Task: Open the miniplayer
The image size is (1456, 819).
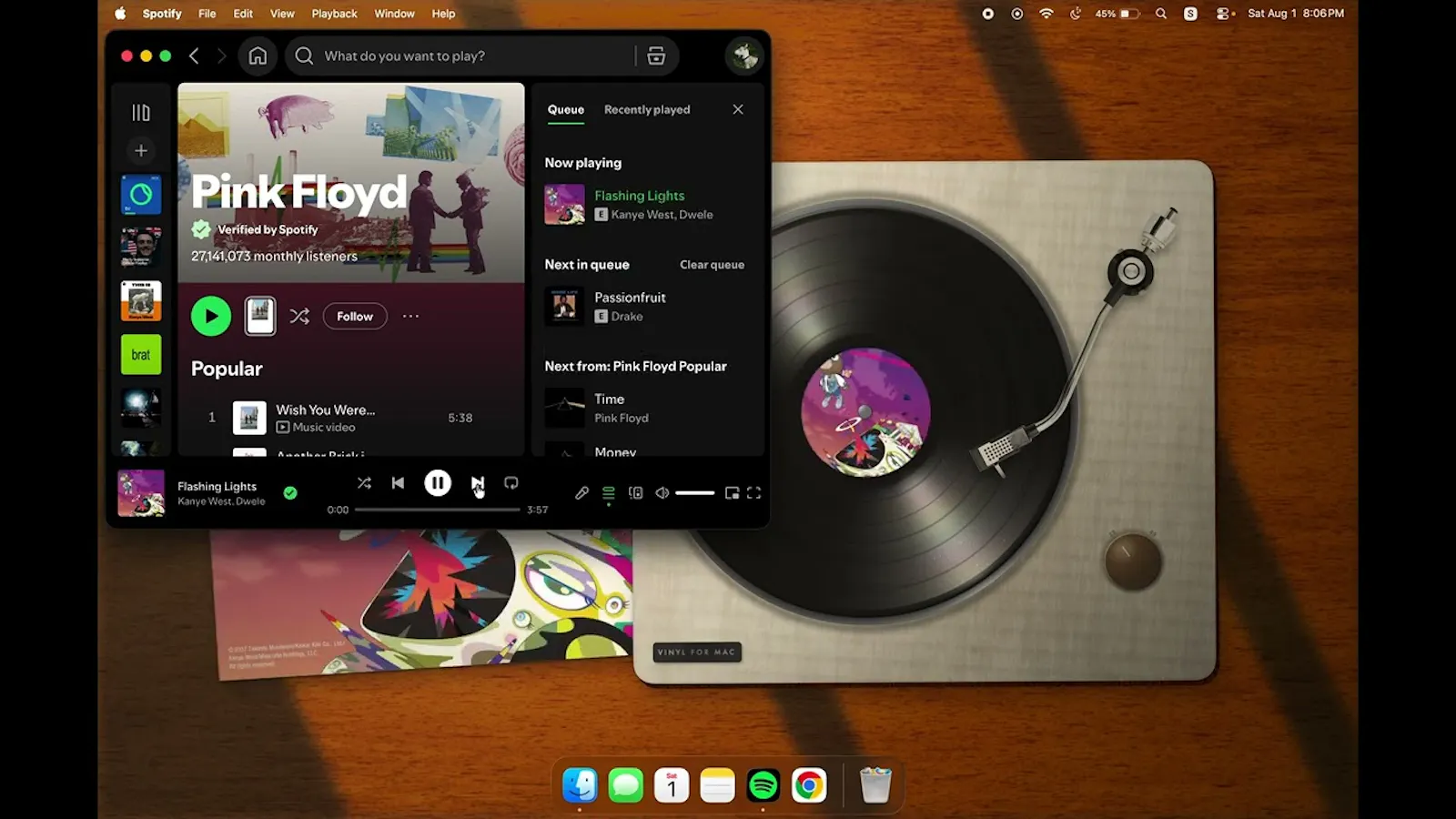Action: 732,492
